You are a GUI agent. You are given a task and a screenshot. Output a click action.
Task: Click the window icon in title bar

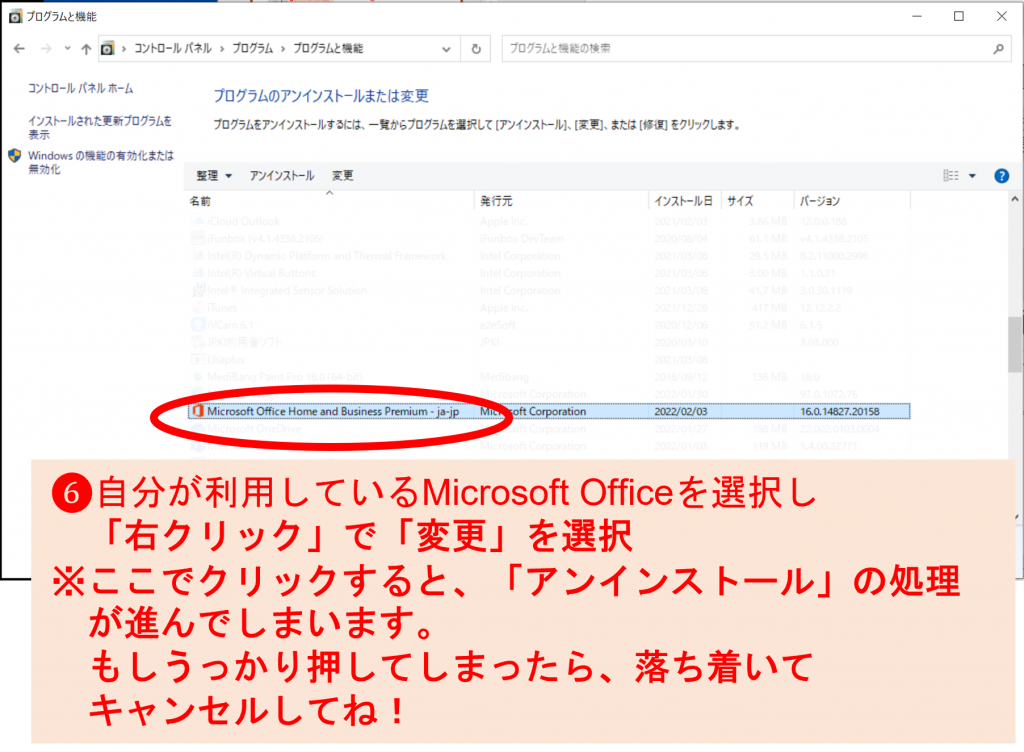click(15, 16)
